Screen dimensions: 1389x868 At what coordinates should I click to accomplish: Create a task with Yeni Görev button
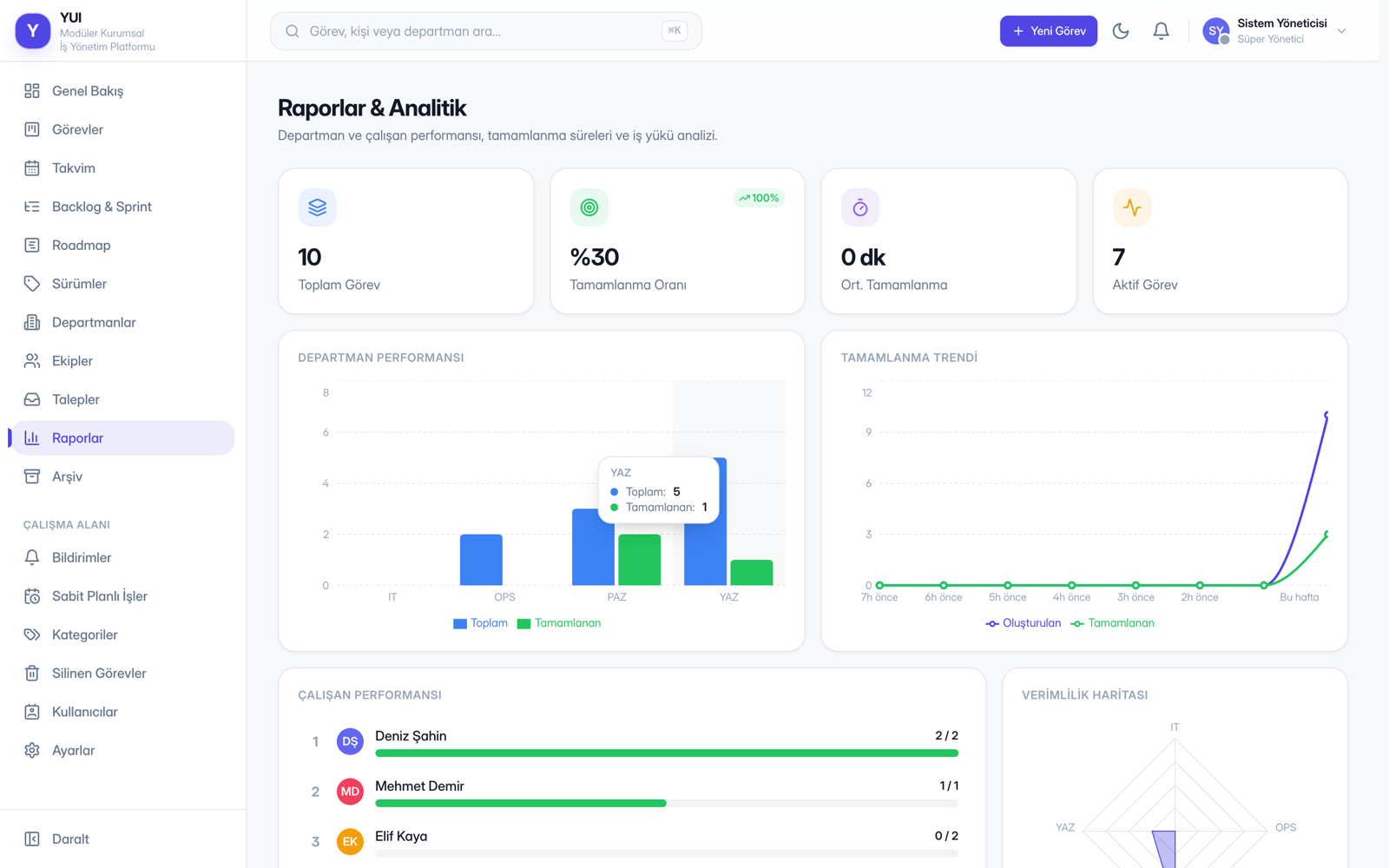pos(1049,31)
